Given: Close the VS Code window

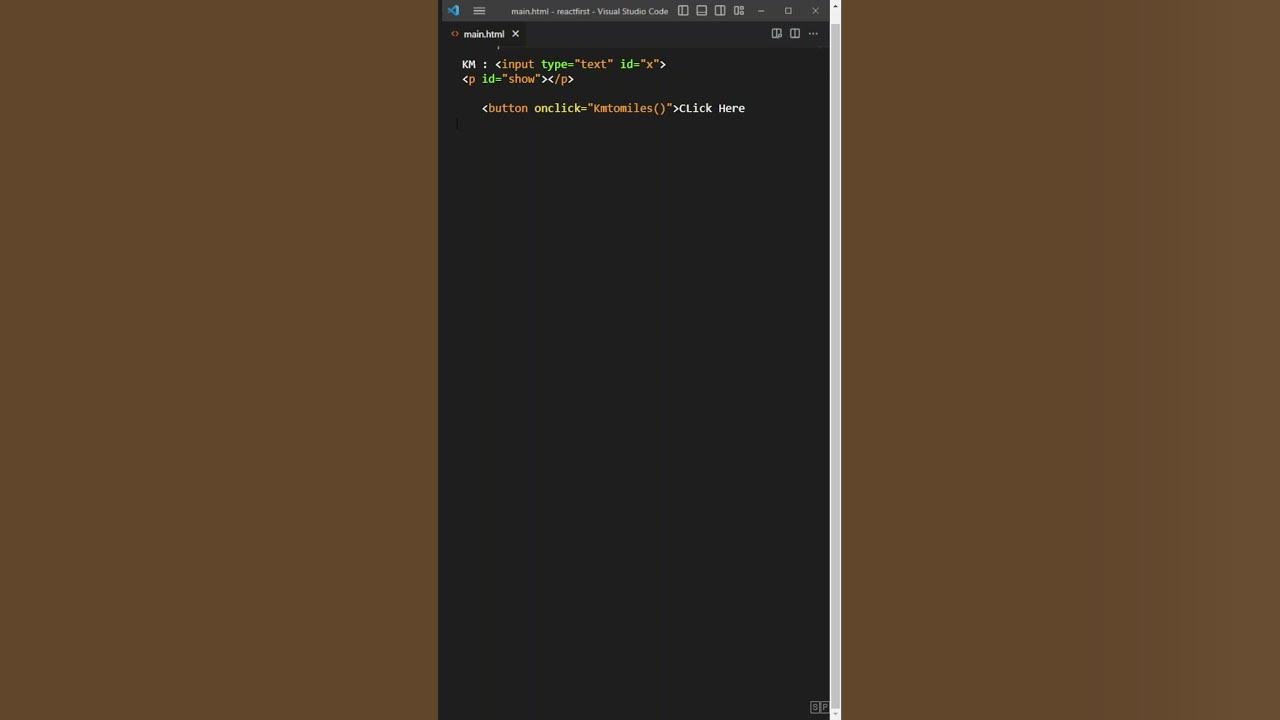Looking at the screenshot, I should (815, 11).
